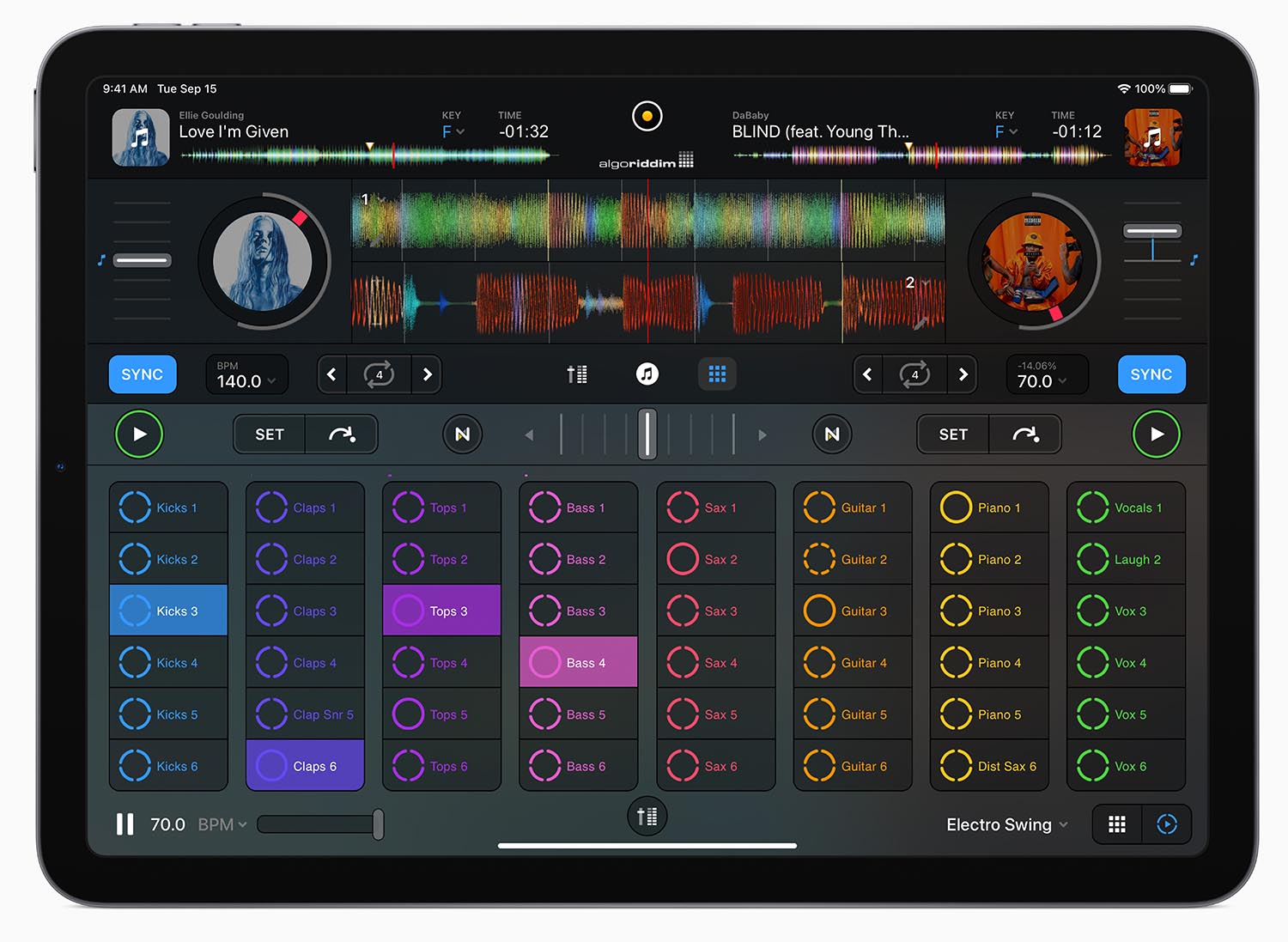Click right deck jump-to-cue arrow icon
The width and height of the screenshot is (1288, 942).
point(1025,435)
